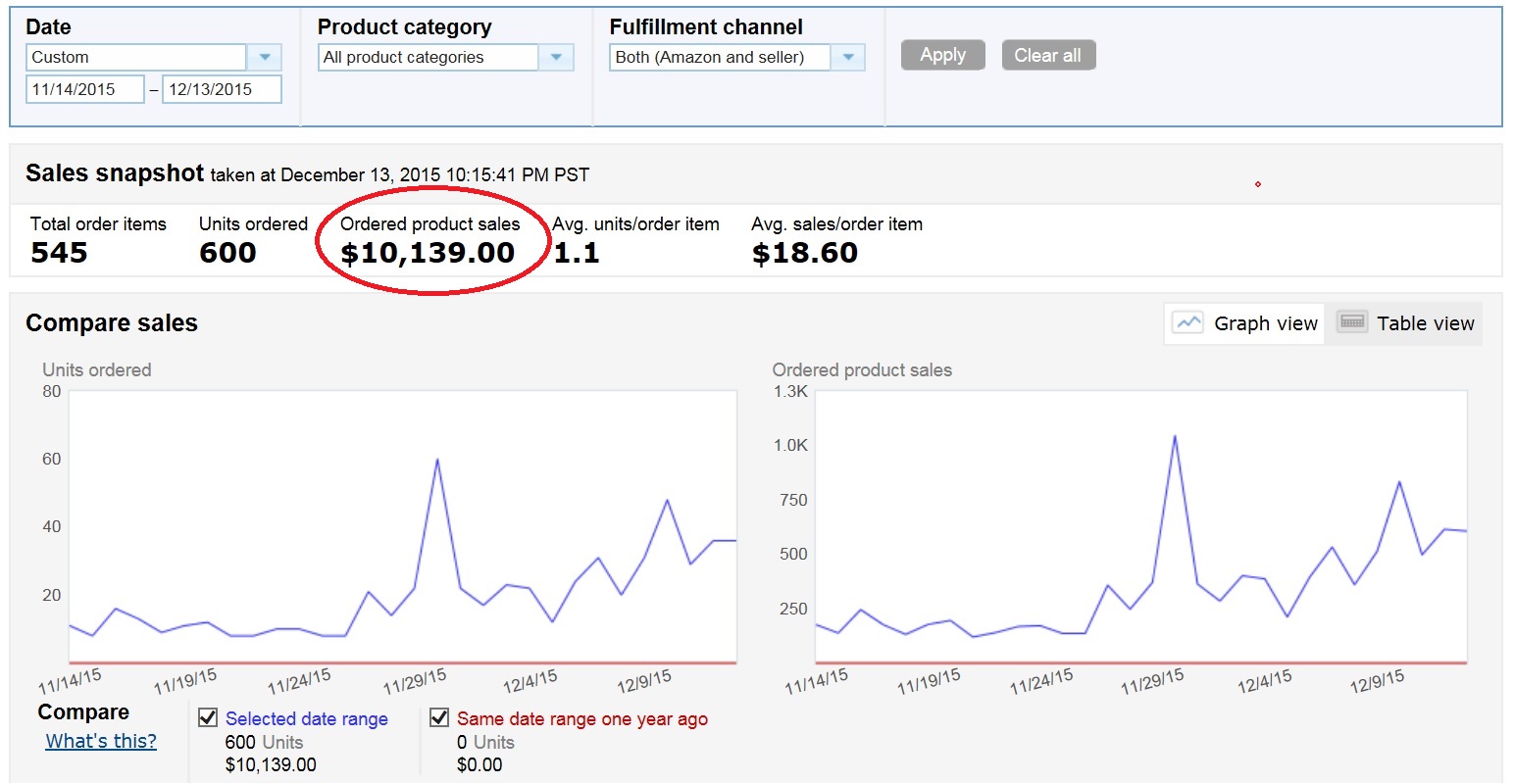This screenshot has width=1514, height=784.
Task: Select the Units ordered value 600 in snapshot
Action: click(x=227, y=253)
